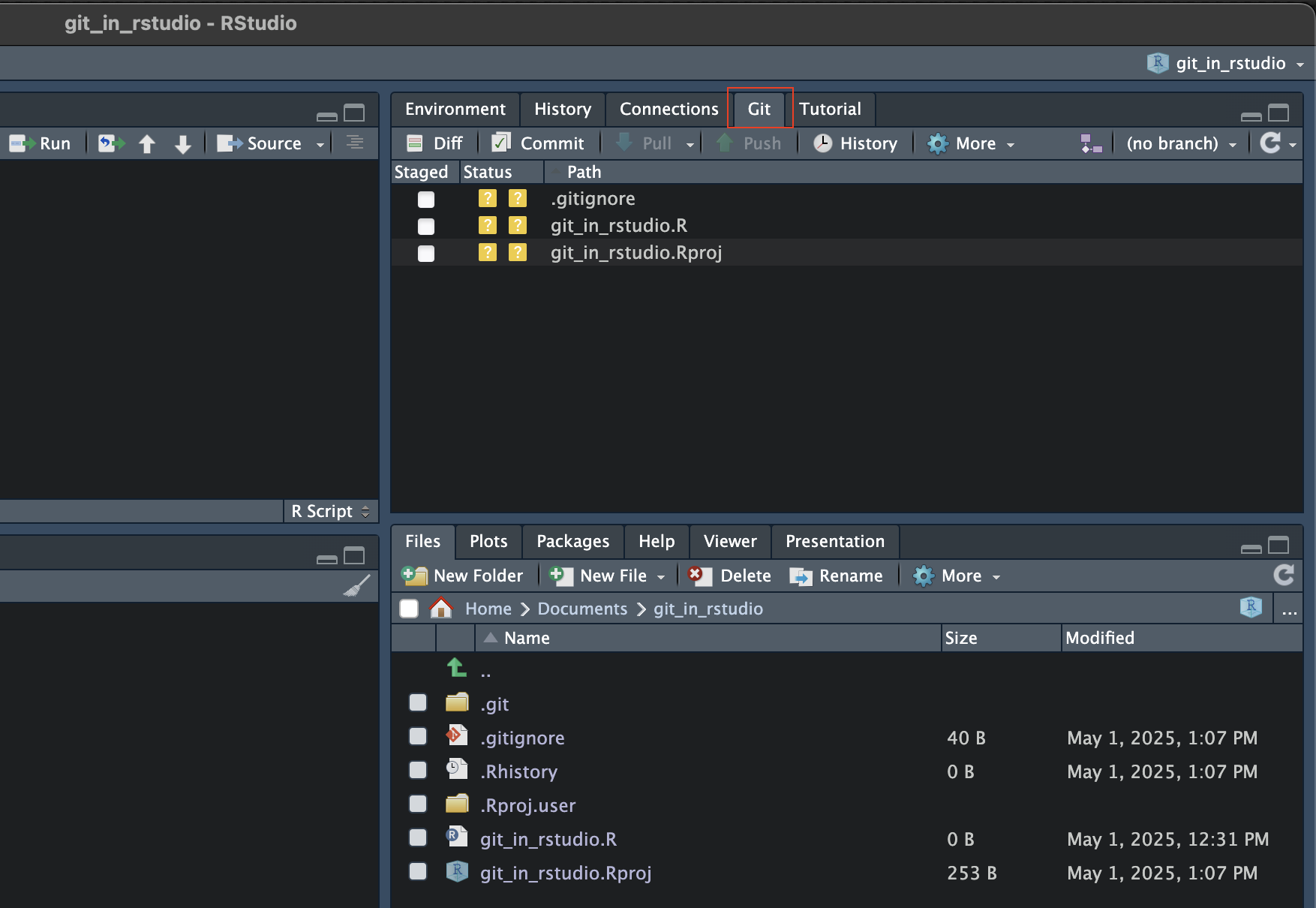Switch to the Packages tab
The height and width of the screenshot is (908, 1316).
[572, 541]
